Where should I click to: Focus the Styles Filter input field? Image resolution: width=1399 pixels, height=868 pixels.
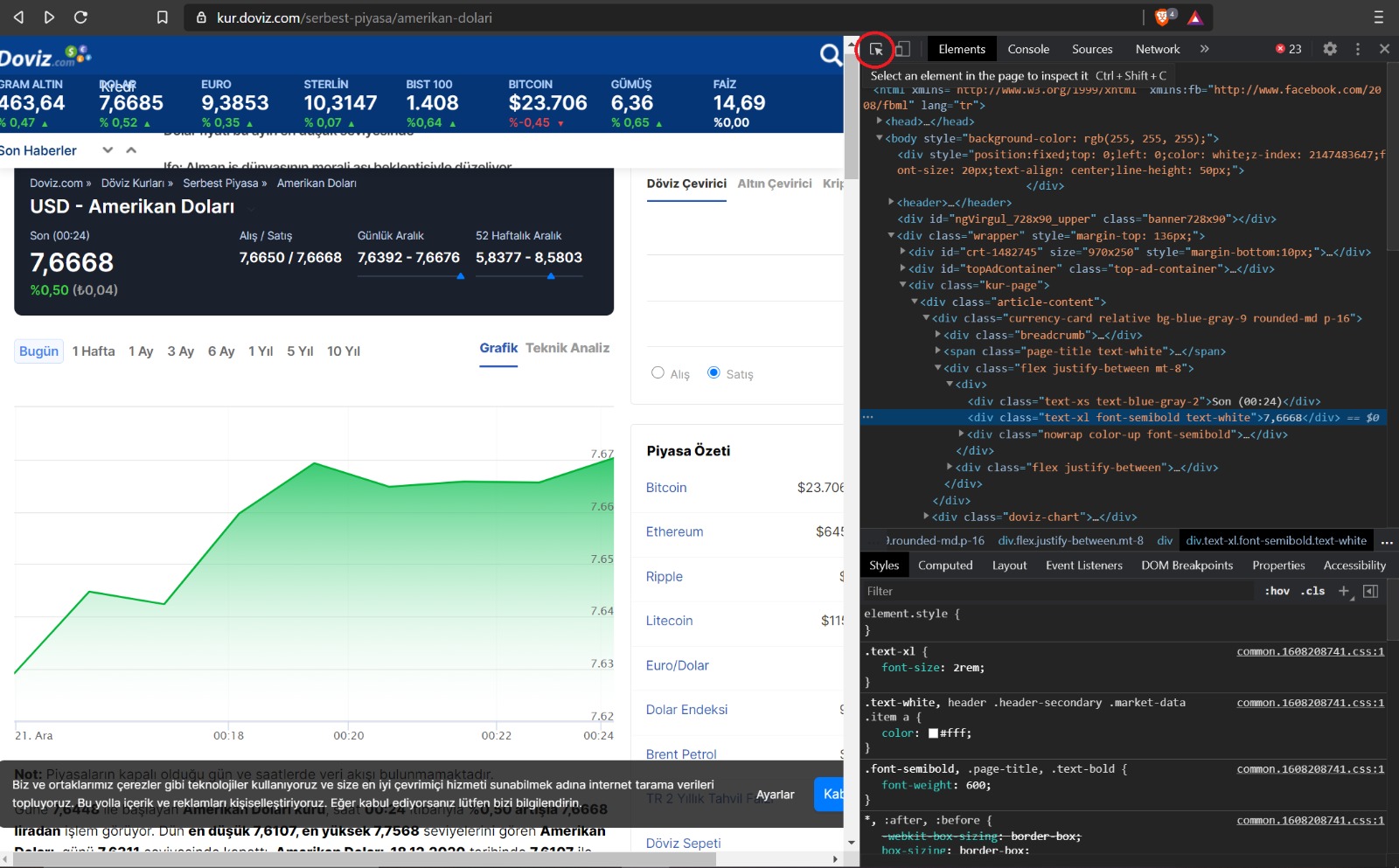pos(1058,592)
